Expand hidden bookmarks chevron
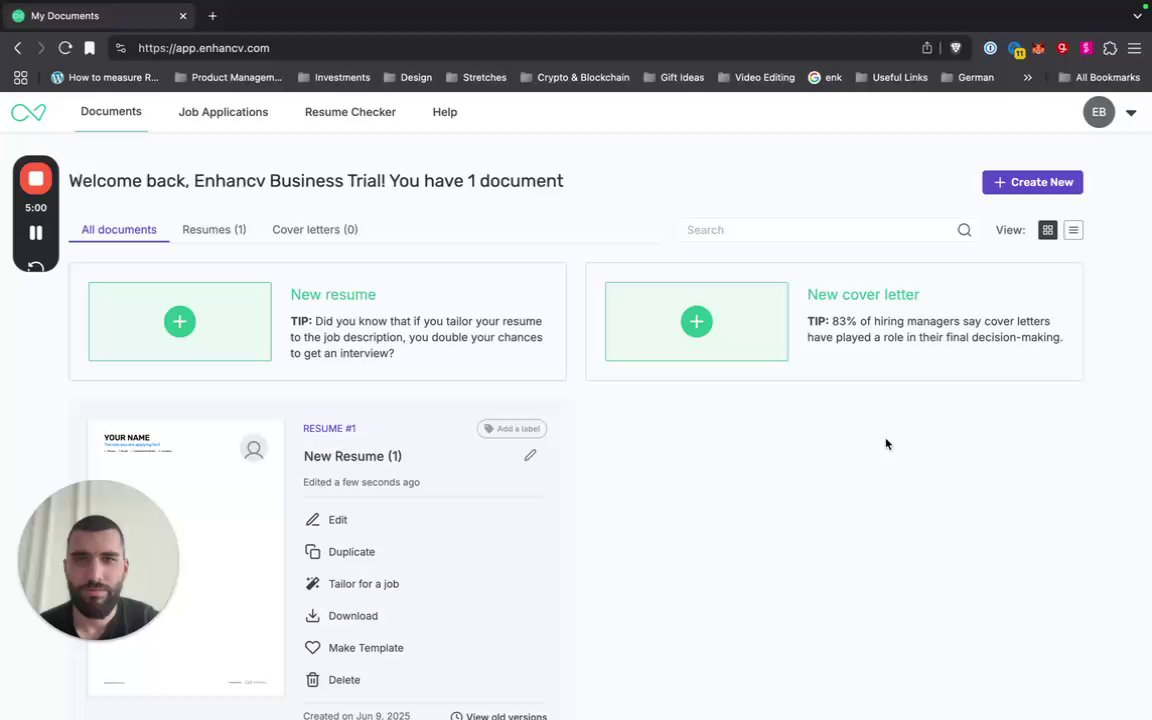The height and width of the screenshot is (720, 1152). pyautogui.click(x=1027, y=77)
